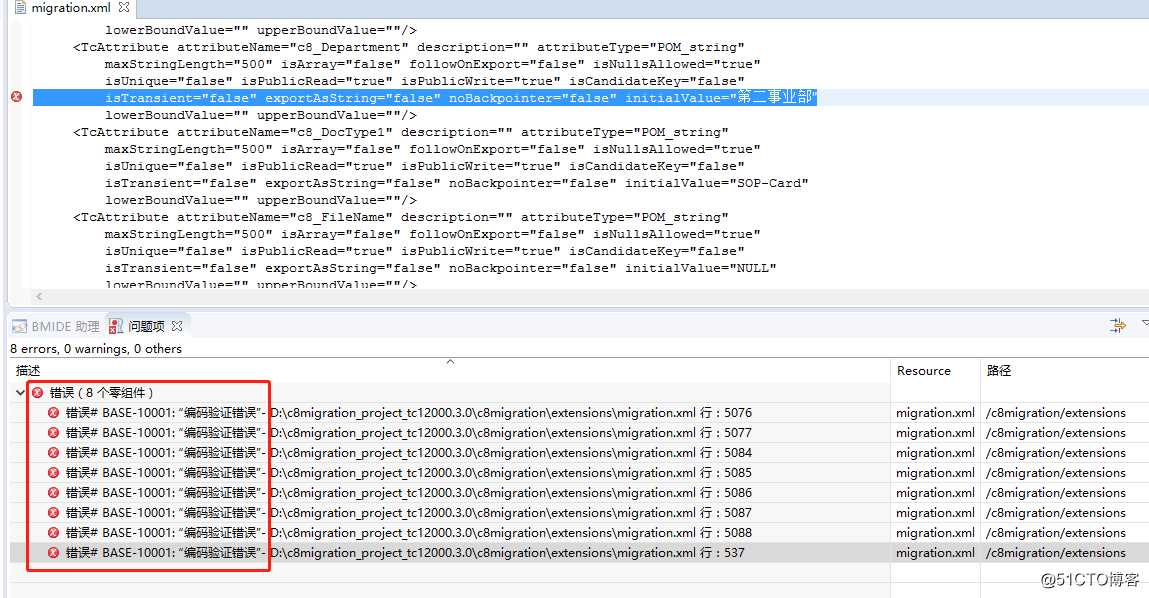Click the error icon on line 5076 row

[x=53, y=413]
